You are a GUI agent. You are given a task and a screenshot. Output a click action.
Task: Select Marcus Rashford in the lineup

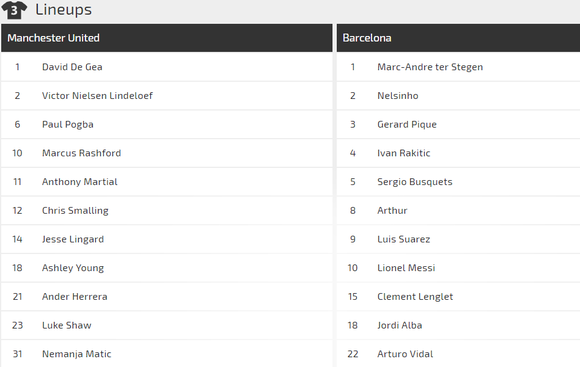[81, 153]
